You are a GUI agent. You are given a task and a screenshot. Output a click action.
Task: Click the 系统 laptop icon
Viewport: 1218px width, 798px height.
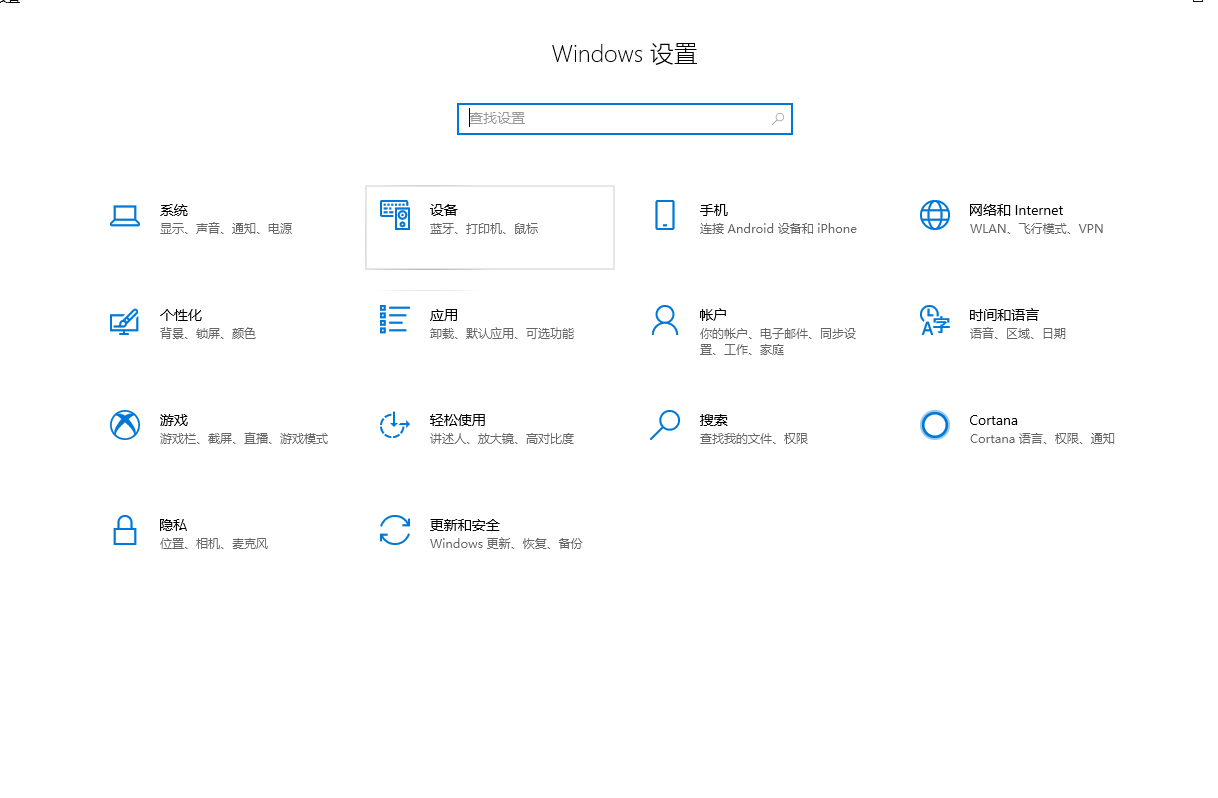click(124, 216)
